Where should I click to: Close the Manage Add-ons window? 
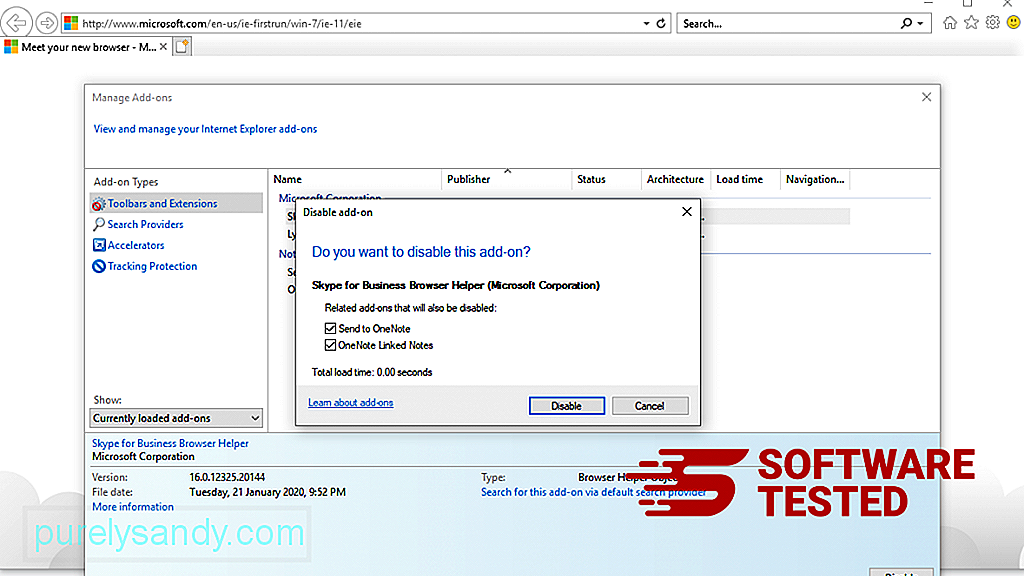(x=926, y=97)
